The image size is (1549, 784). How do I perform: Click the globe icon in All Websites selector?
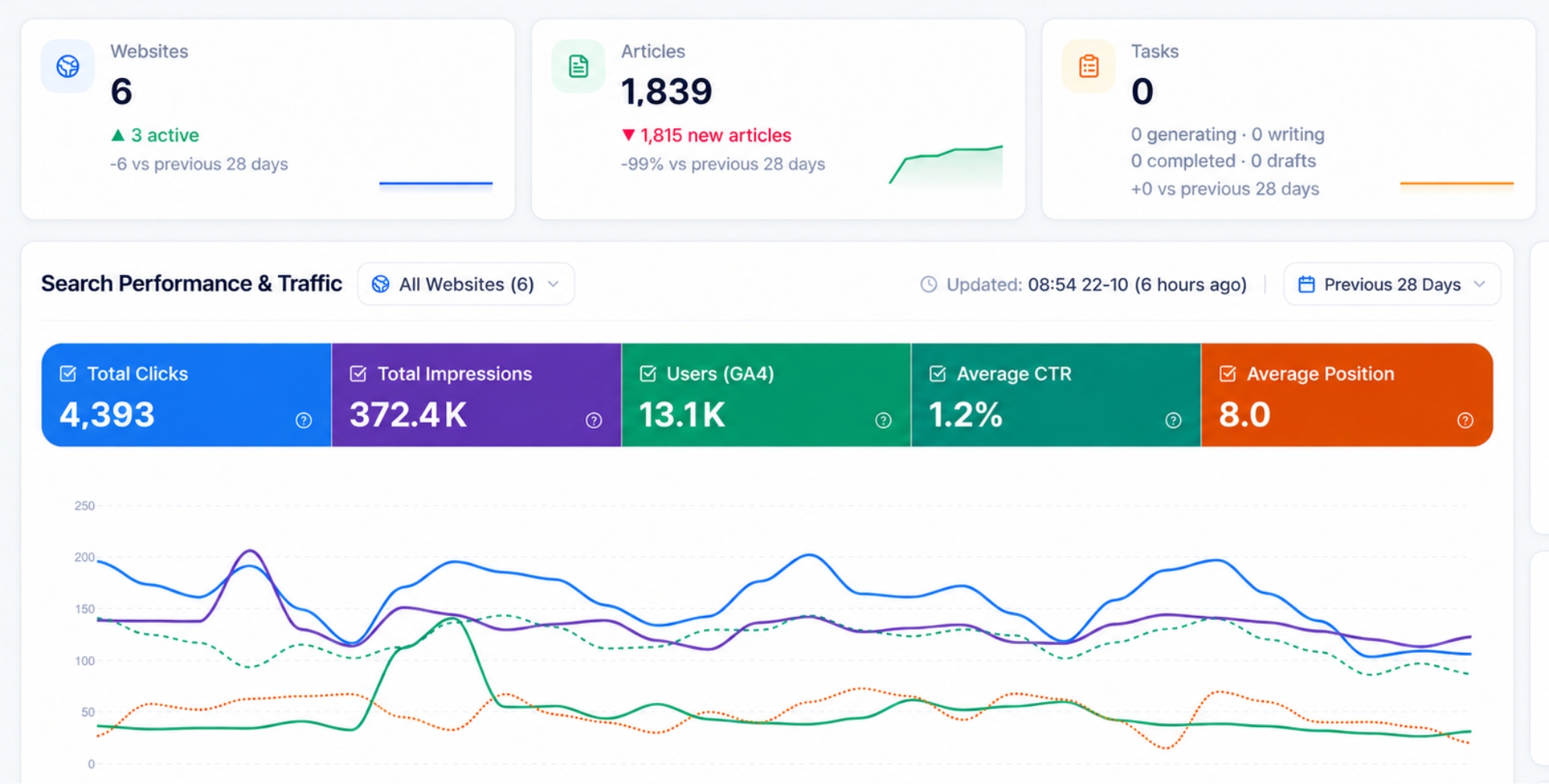coord(380,284)
